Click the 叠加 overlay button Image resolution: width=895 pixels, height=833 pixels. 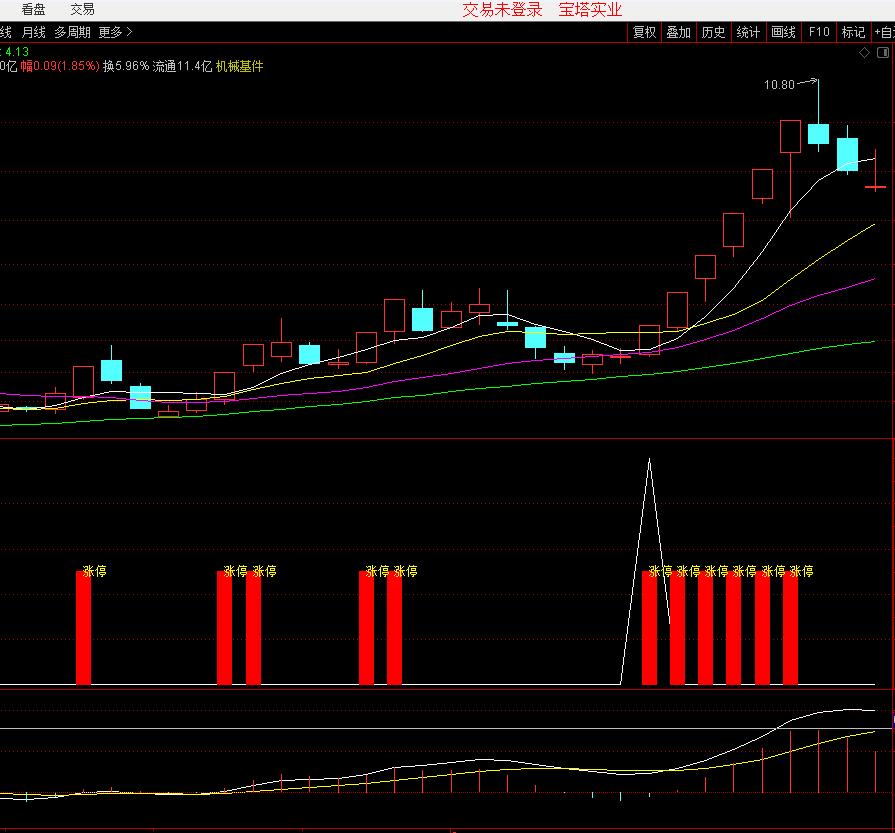pyautogui.click(x=678, y=32)
